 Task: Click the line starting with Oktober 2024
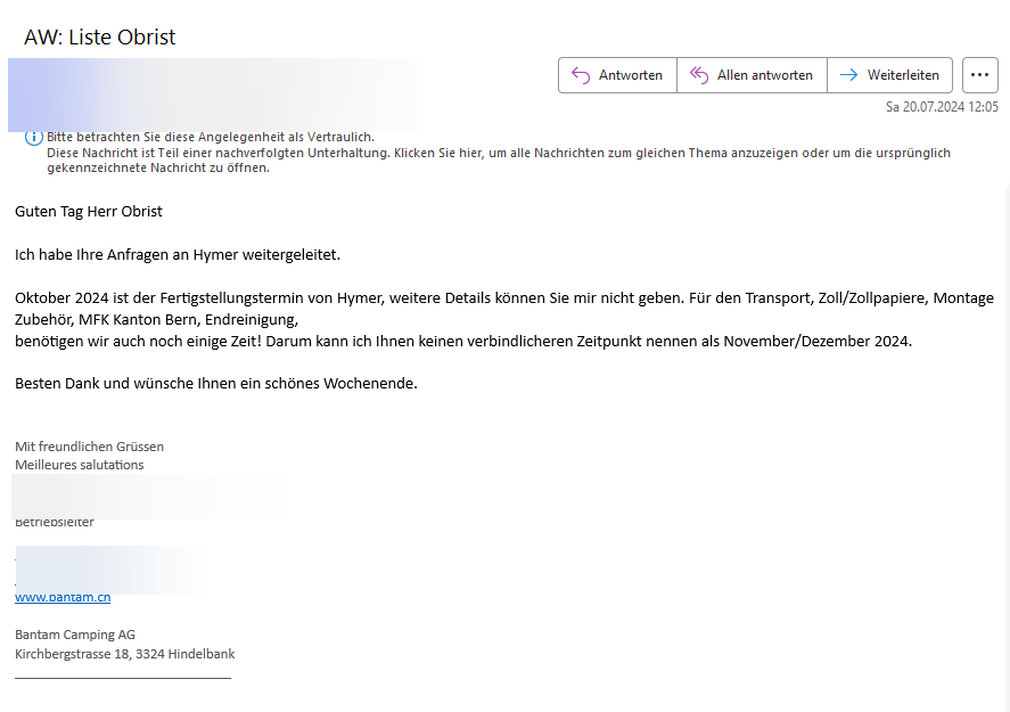[504, 299]
